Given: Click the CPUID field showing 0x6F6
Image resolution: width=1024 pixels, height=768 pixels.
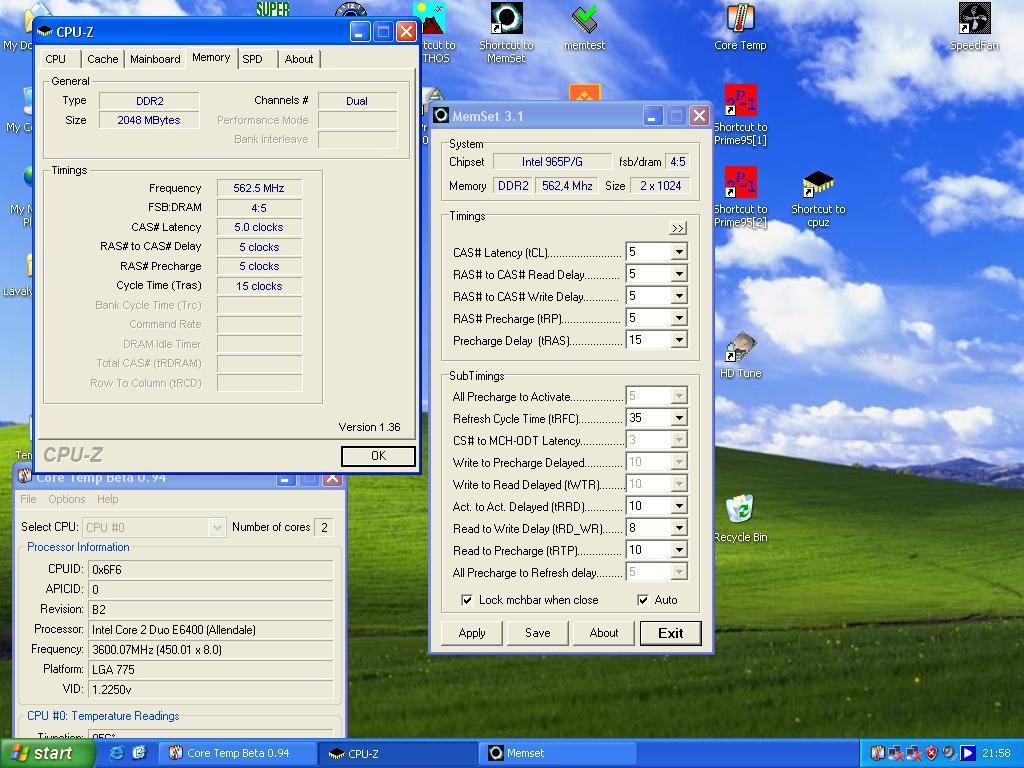Looking at the screenshot, I should click(210, 569).
